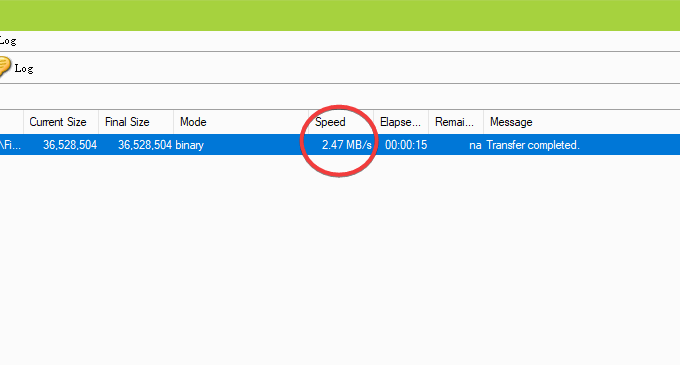Select the current size value 36,528,504 in the Current Size column

coord(70,145)
